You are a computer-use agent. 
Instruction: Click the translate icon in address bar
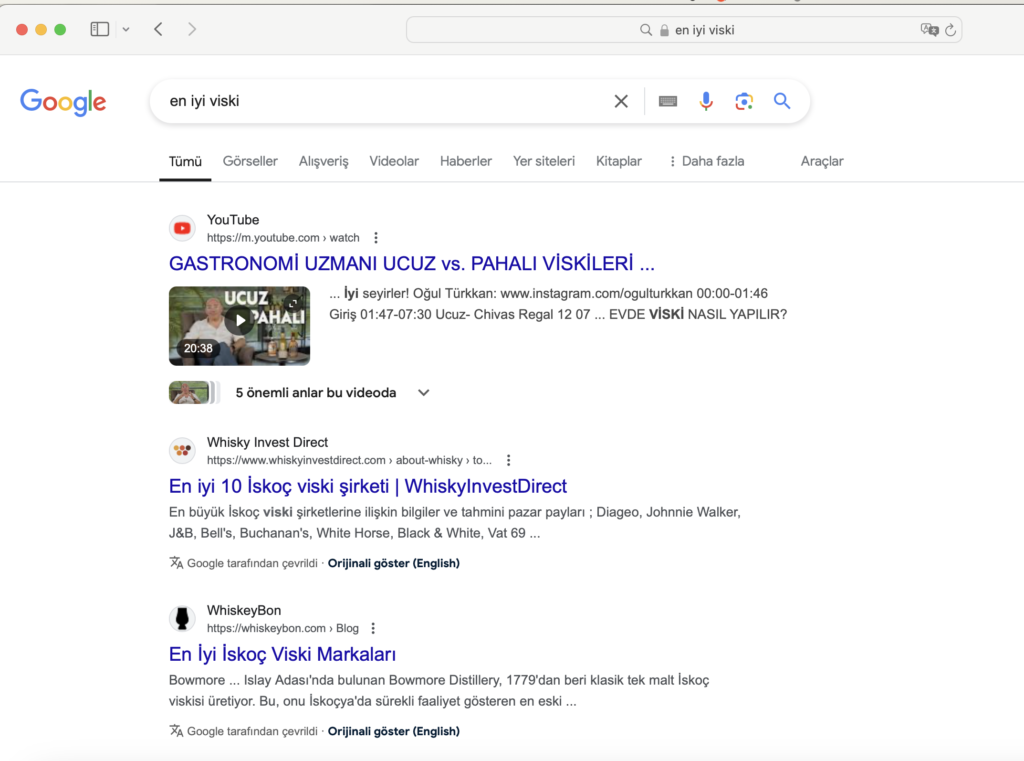point(929,29)
